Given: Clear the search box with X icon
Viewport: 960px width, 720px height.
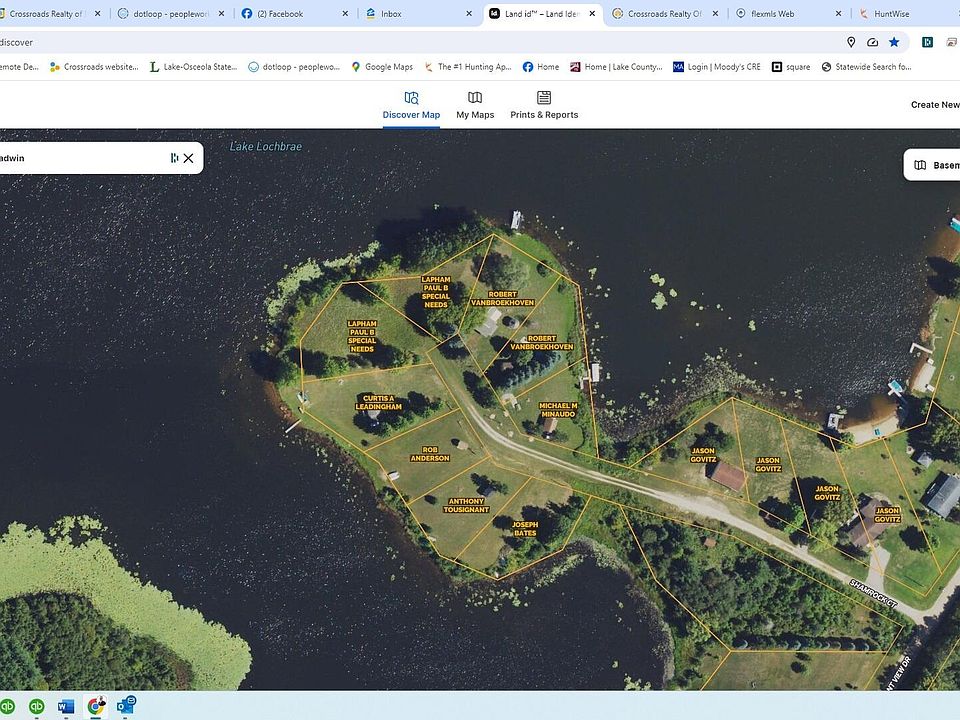Looking at the screenshot, I should pyautogui.click(x=188, y=158).
